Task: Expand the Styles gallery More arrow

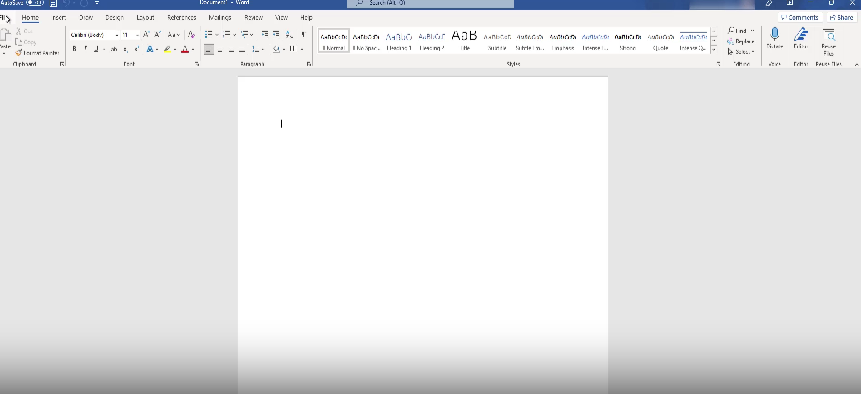Action: [x=714, y=49]
